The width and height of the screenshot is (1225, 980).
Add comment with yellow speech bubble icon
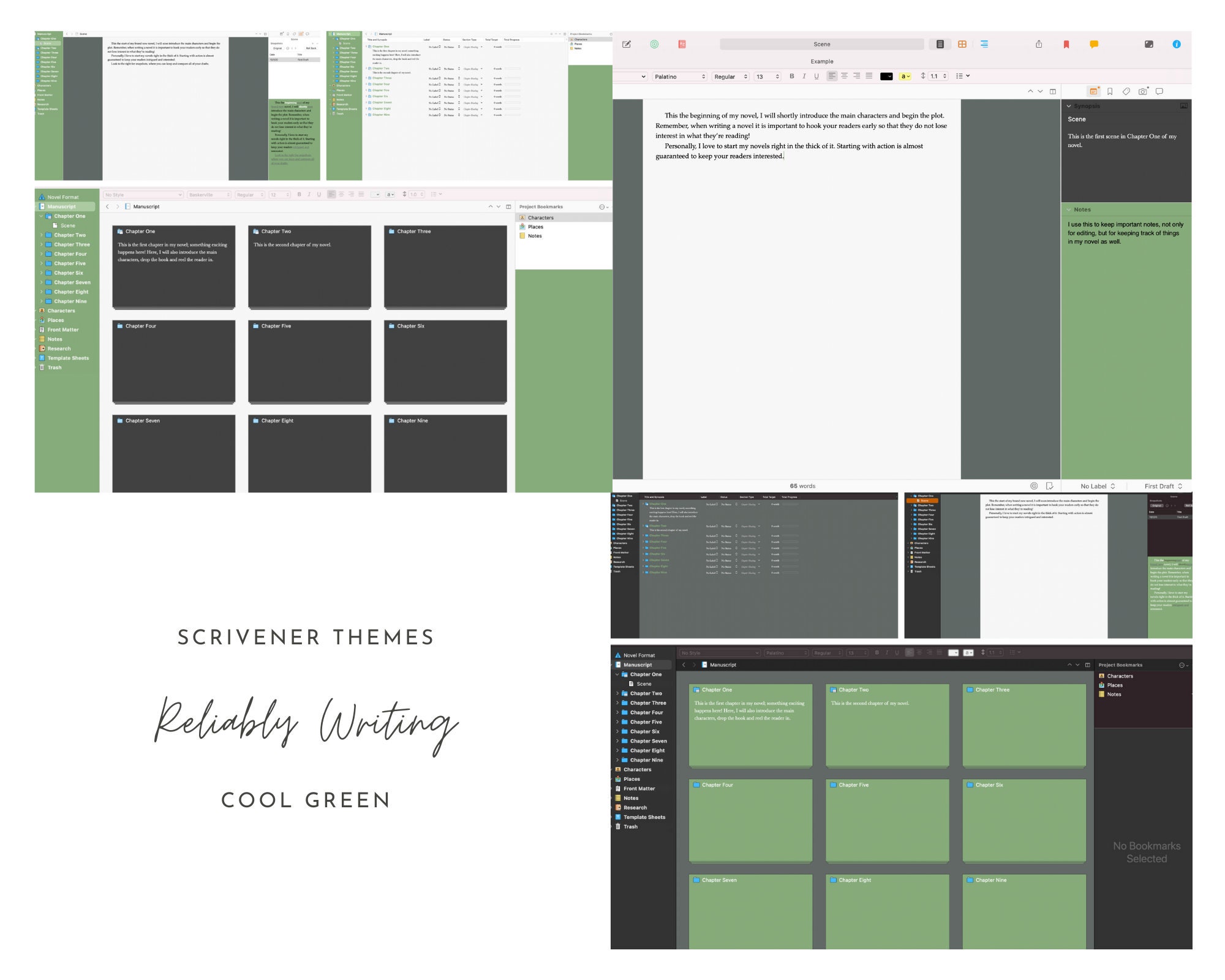pos(1094,44)
